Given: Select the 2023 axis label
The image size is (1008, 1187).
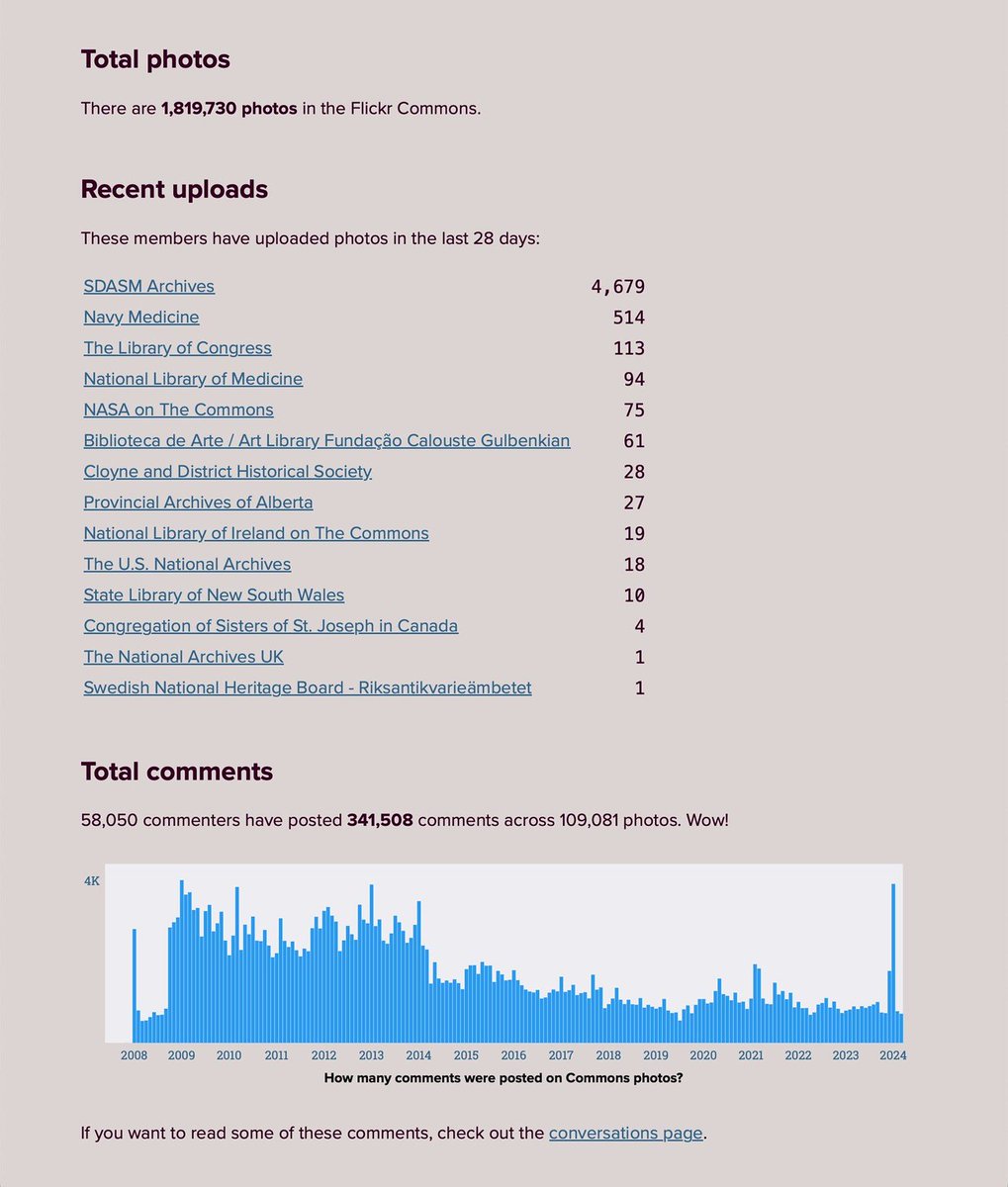Looking at the screenshot, I should click(x=846, y=1055).
